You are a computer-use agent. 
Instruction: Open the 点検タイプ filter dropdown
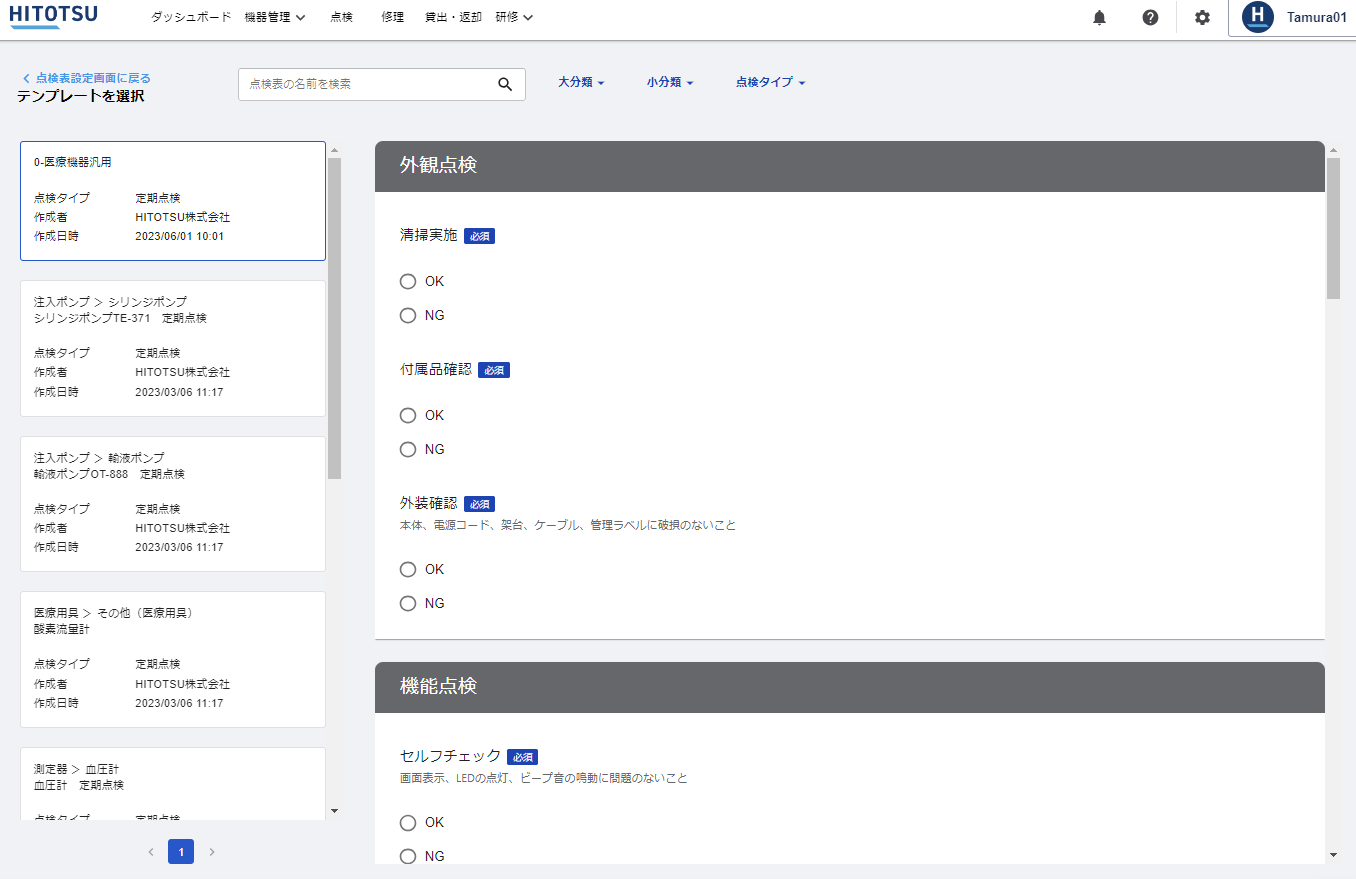click(x=770, y=82)
